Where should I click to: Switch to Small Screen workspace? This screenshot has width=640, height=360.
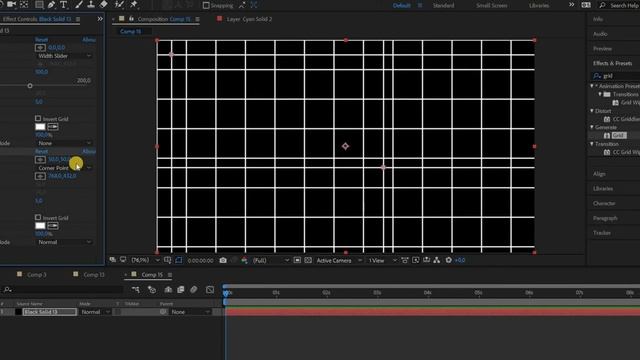[x=492, y=5]
